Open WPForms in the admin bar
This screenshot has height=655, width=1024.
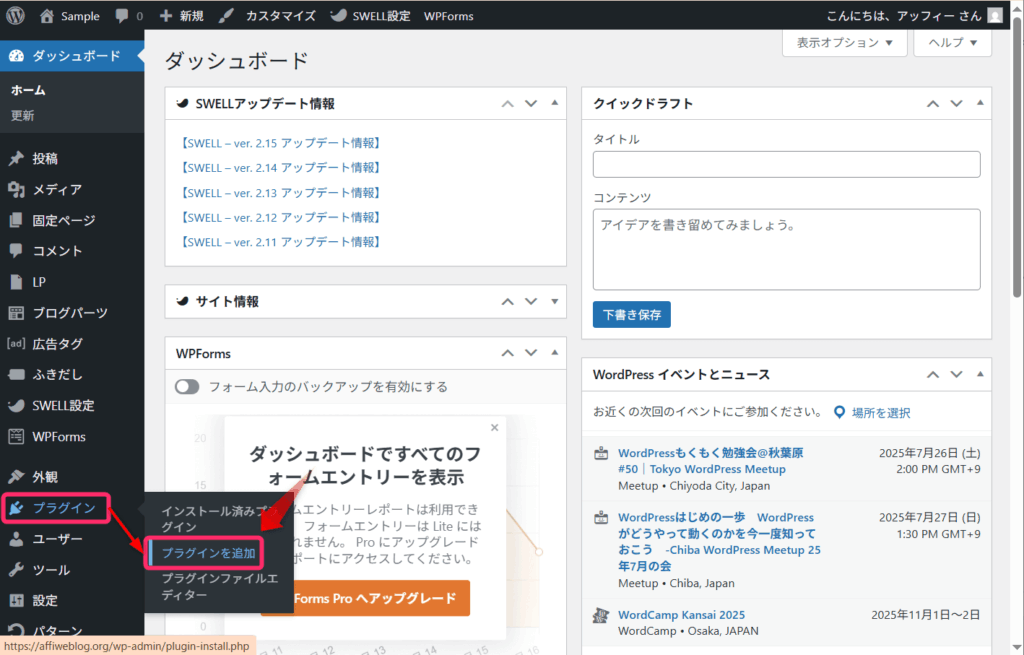coord(449,16)
